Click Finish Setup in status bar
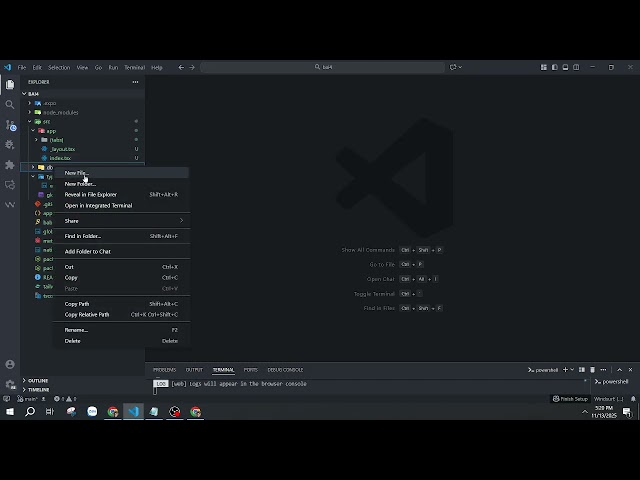The height and width of the screenshot is (480, 640). tap(570, 399)
